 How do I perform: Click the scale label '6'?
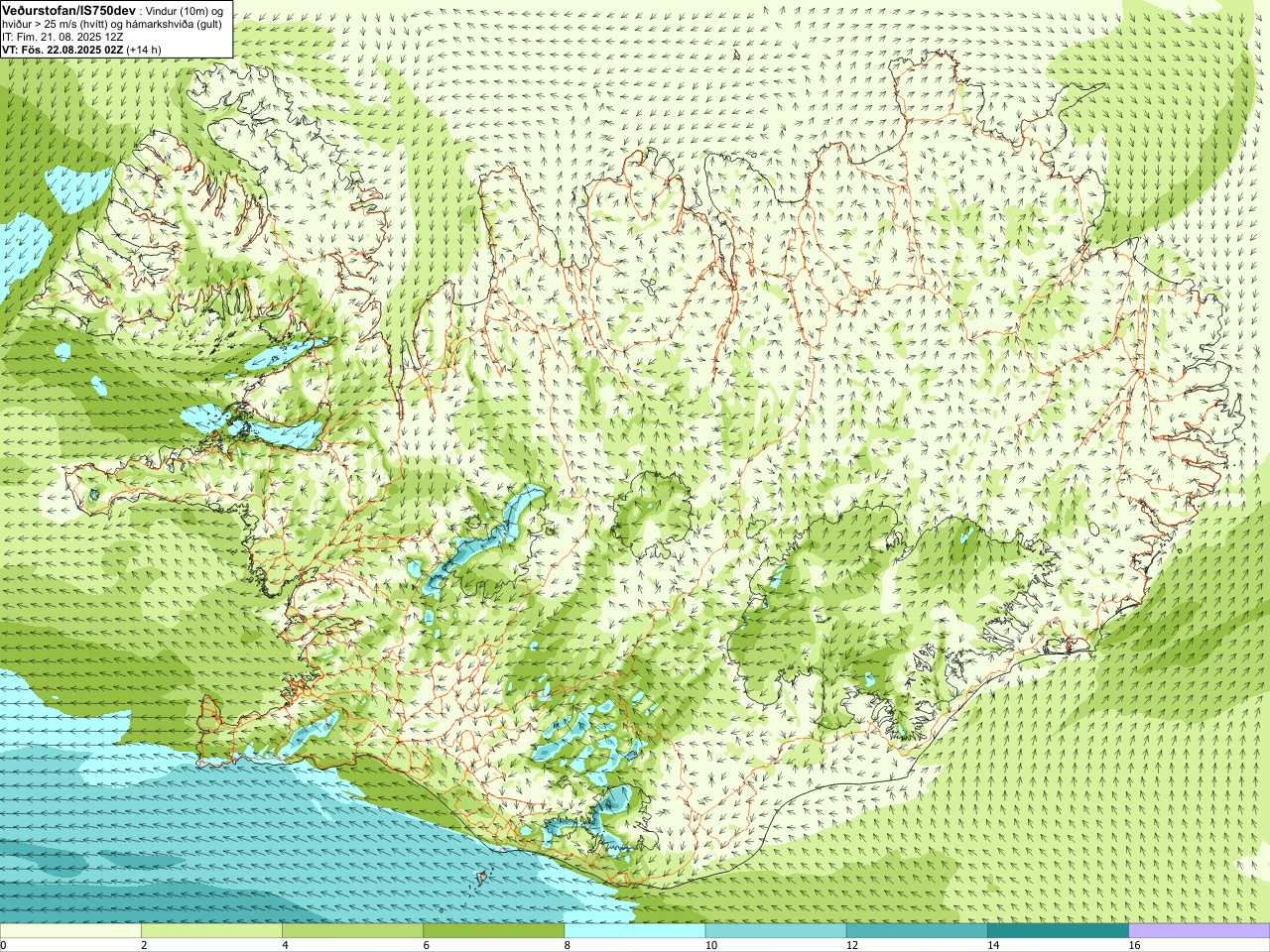426,945
